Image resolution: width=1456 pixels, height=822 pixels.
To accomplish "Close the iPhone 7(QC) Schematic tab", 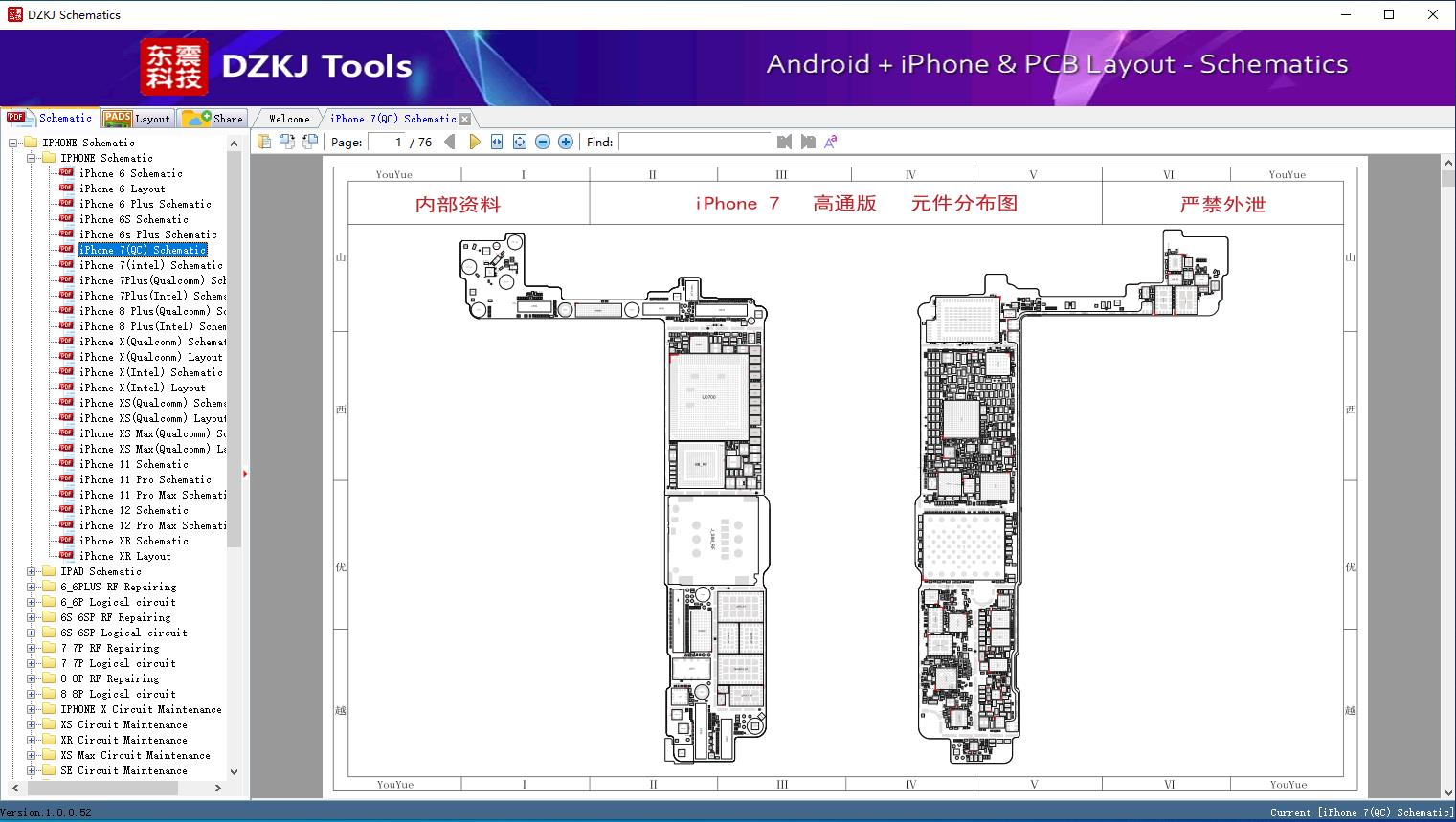I will [x=465, y=119].
